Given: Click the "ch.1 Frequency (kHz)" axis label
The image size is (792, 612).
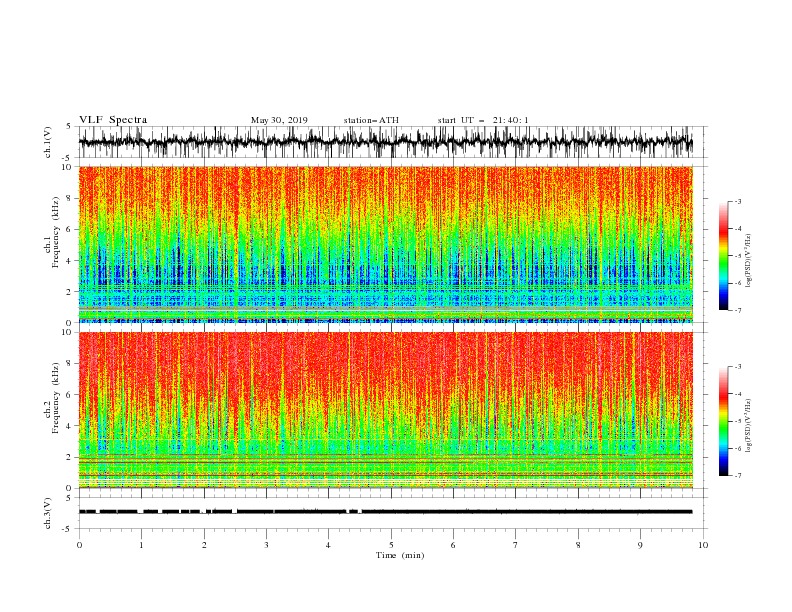Looking at the screenshot, I should point(52,233).
